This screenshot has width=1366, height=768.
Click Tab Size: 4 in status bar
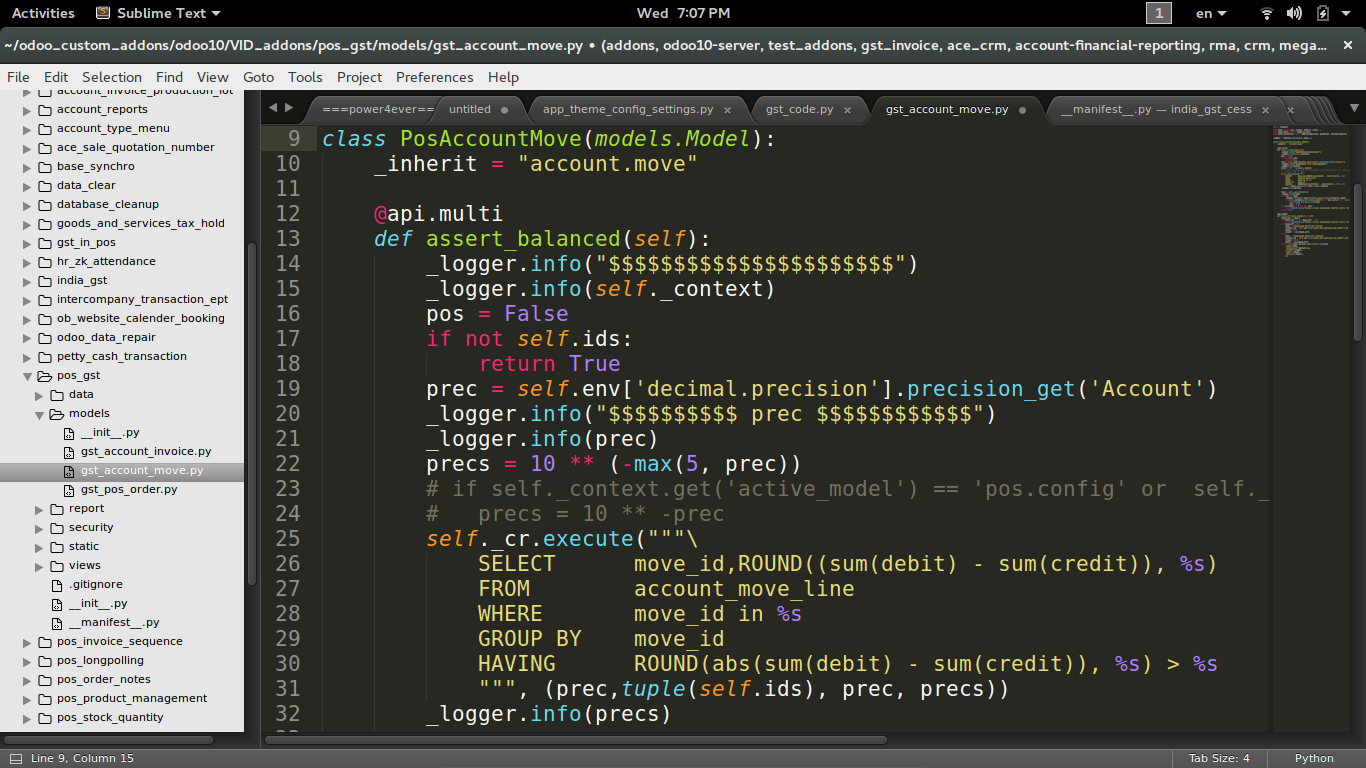click(1218, 758)
